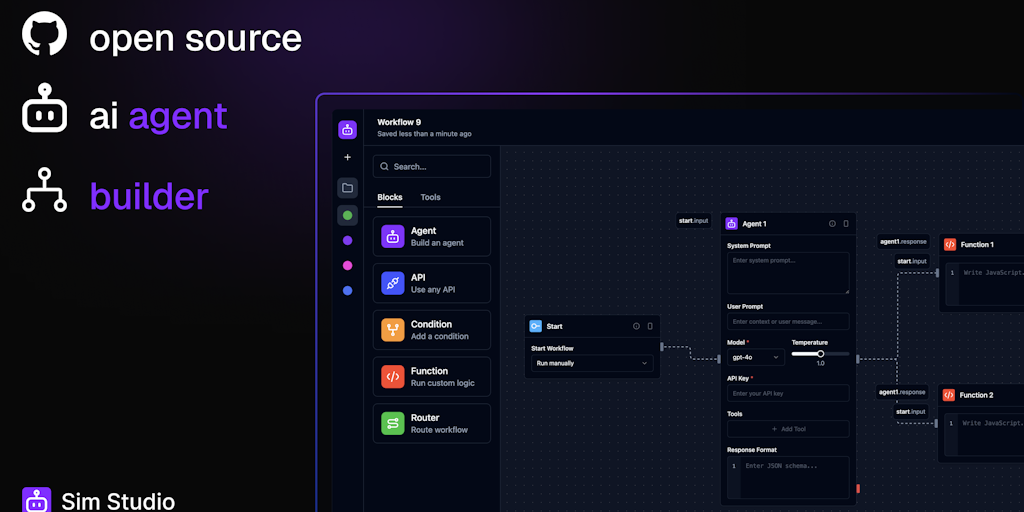The height and width of the screenshot is (512, 1024).
Task: Click the Agent 1 right-side output handle
Action: 857,359
